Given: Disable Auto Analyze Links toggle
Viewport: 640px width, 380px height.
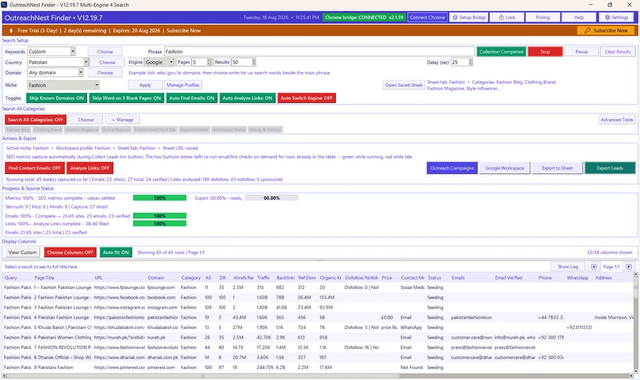Looking at the screenshot, I should coord(247,98).
